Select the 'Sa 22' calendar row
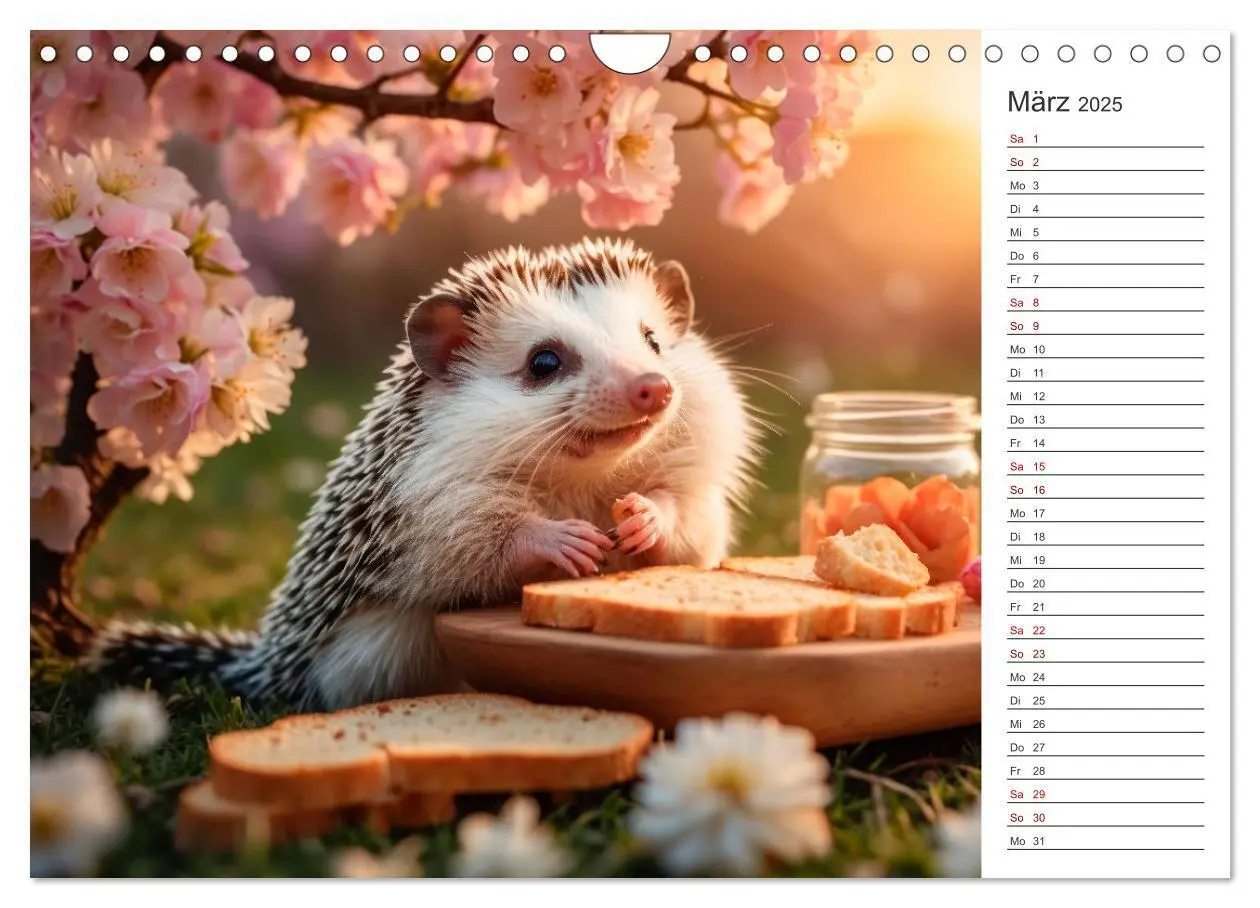1260x908 pixels. (x=1105, y=629)
